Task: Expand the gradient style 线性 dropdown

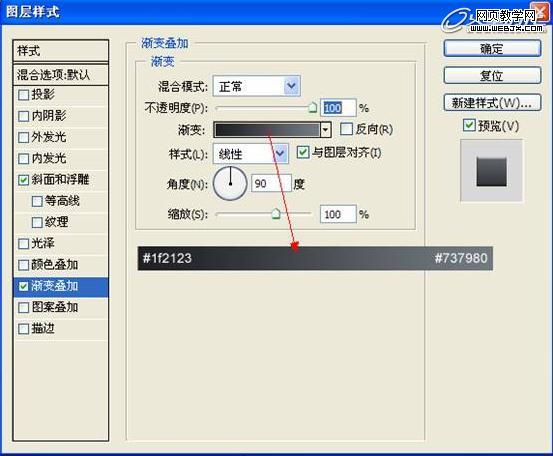Action: (x=251, y=153)
